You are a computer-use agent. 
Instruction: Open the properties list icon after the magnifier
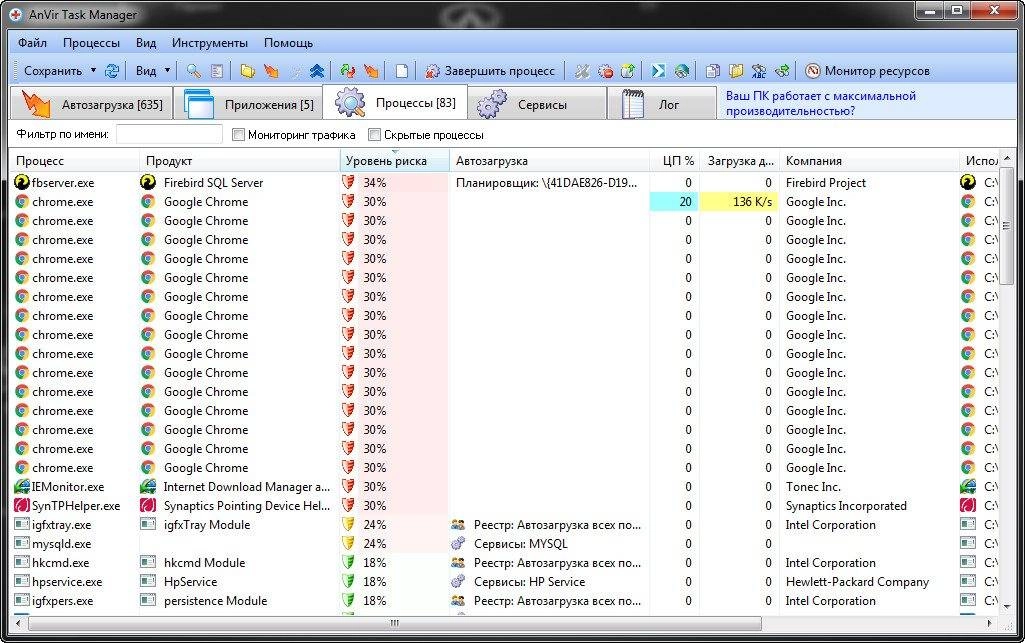(217, 71)
